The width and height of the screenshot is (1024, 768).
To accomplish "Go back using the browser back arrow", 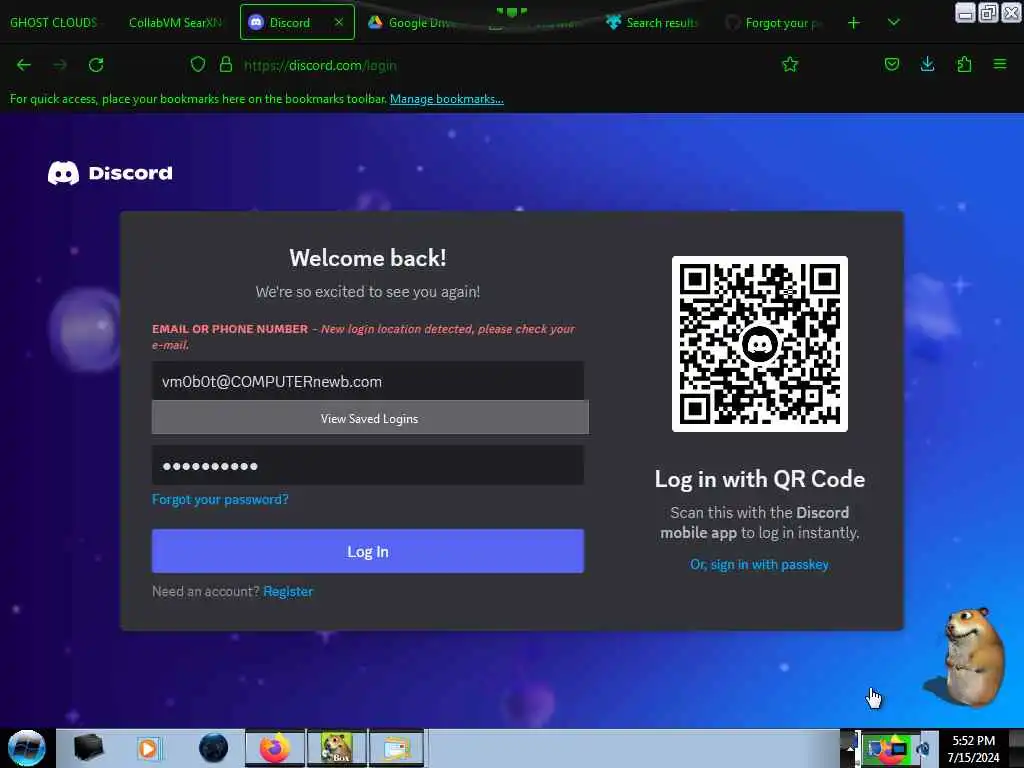I will (x=24, y=65).
